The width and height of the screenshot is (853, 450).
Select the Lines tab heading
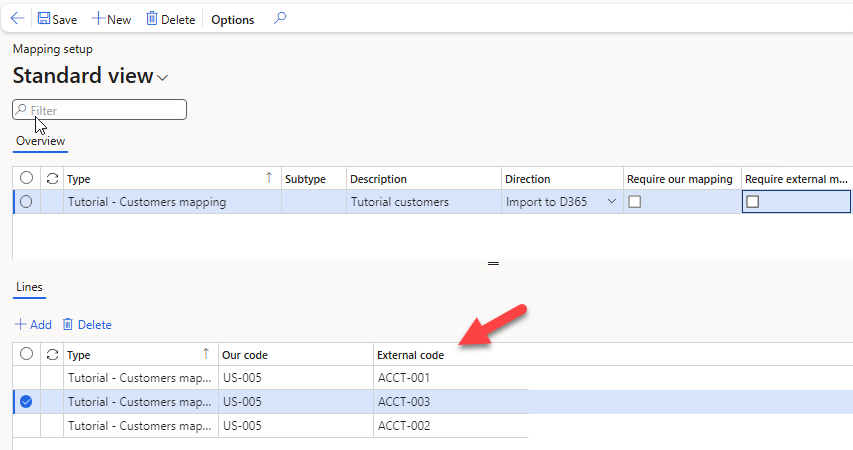coord(29,287)
